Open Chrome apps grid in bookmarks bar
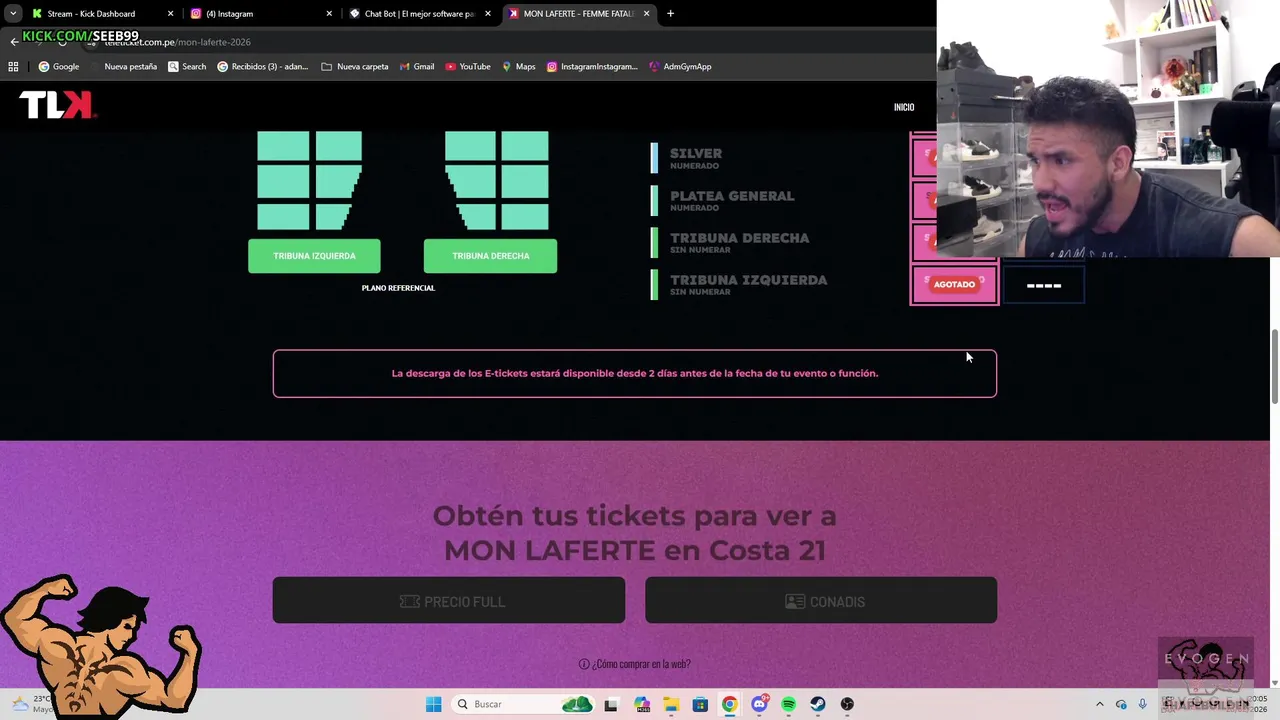Image resolution: width=1280 pixels, height=720 pixels. [13, 67]
